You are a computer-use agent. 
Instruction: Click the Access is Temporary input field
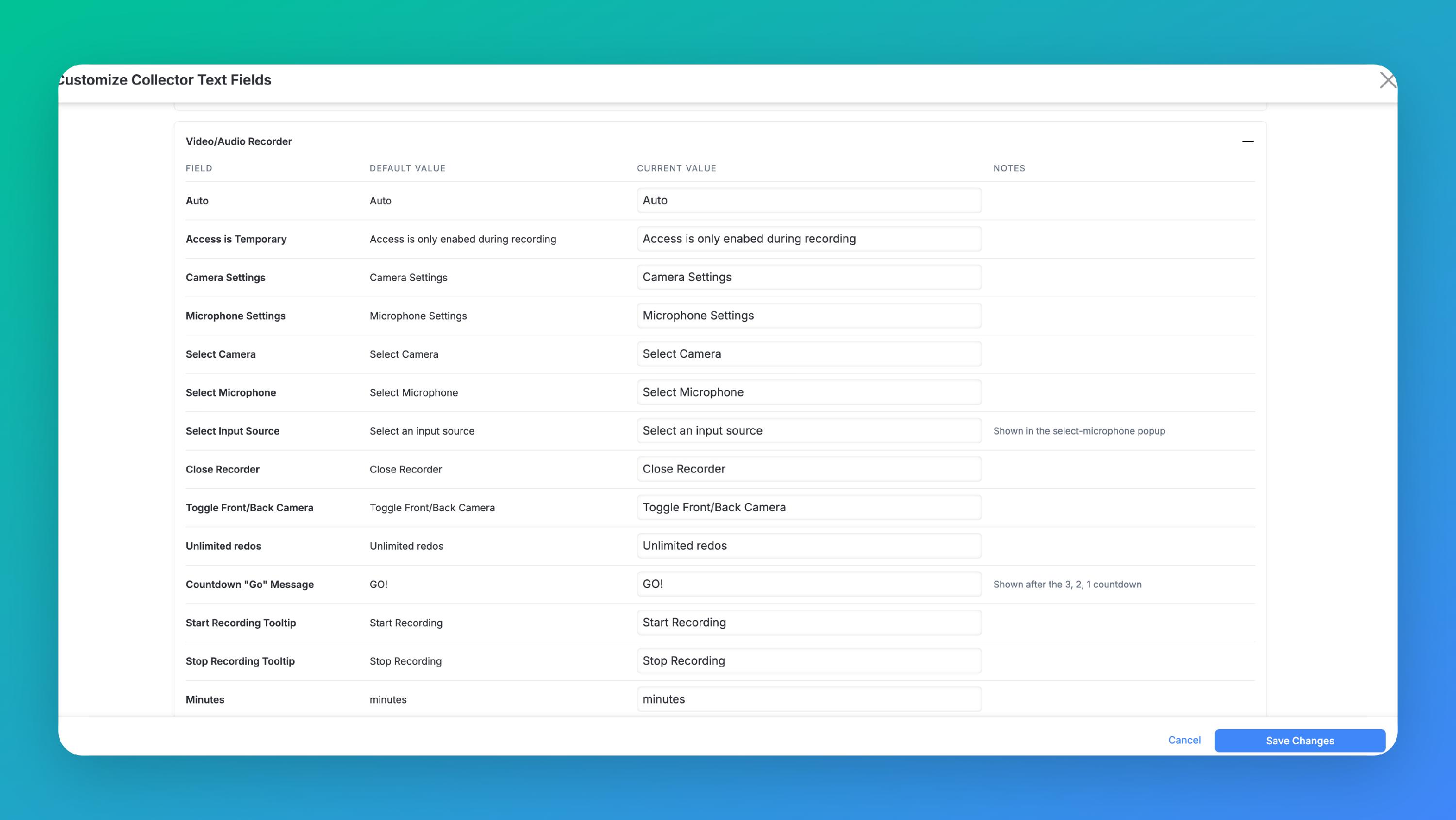pyautogui.click(x=809, y=239)
